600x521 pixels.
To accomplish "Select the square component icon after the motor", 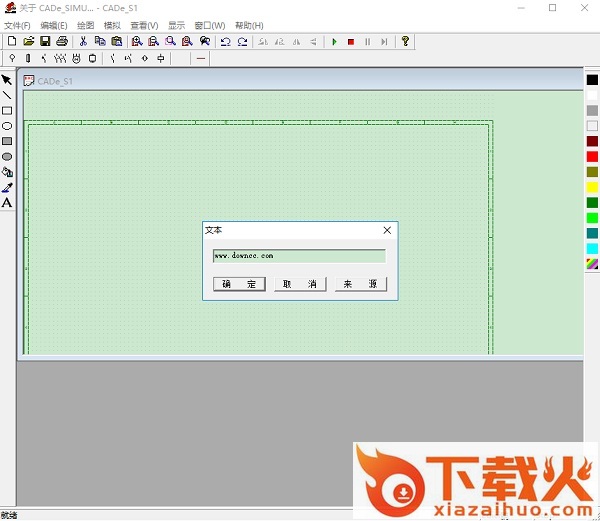I will (93, 58).
